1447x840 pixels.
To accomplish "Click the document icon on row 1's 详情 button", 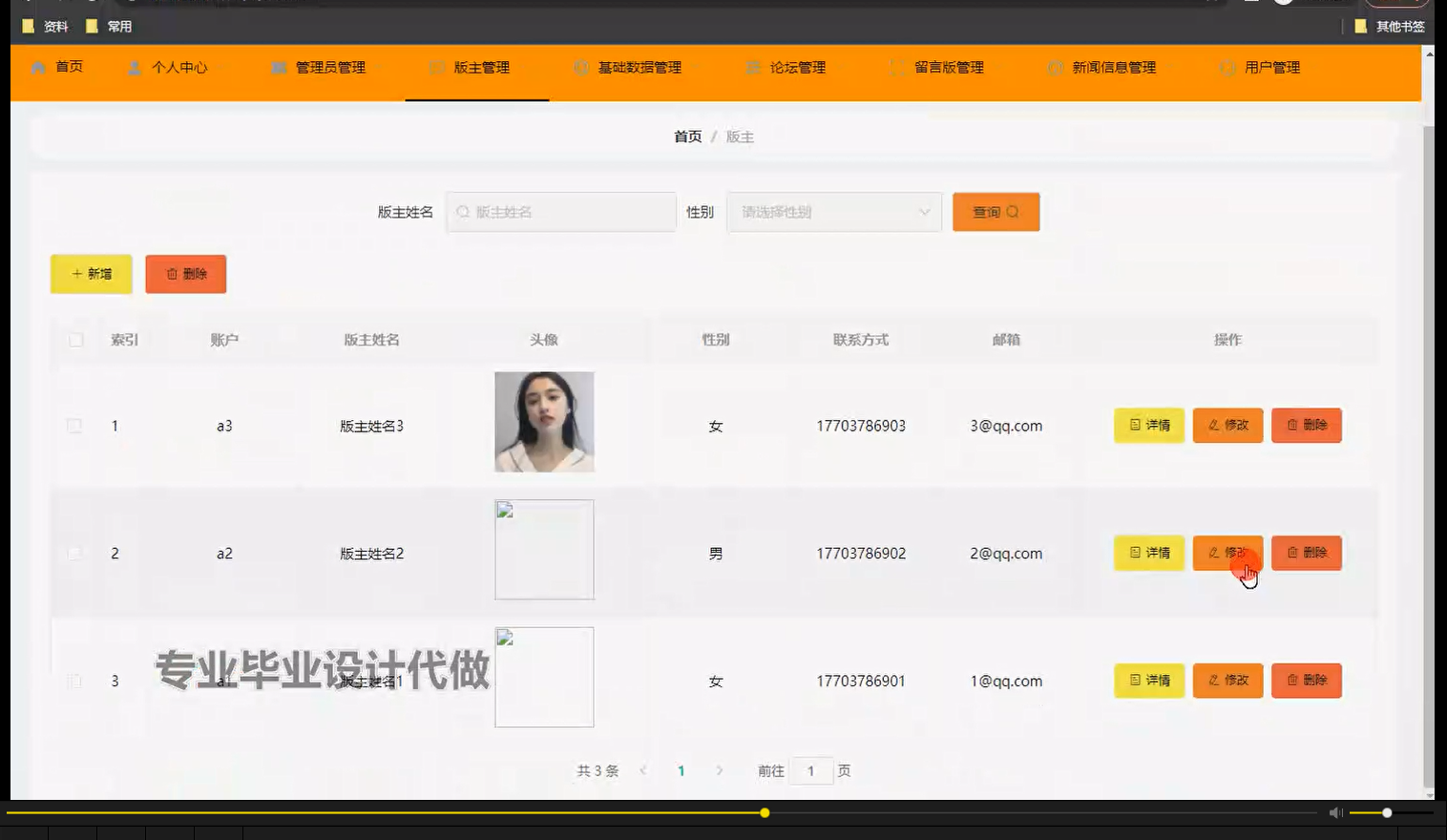I will pyautogui.click(x=1135, y=426).
